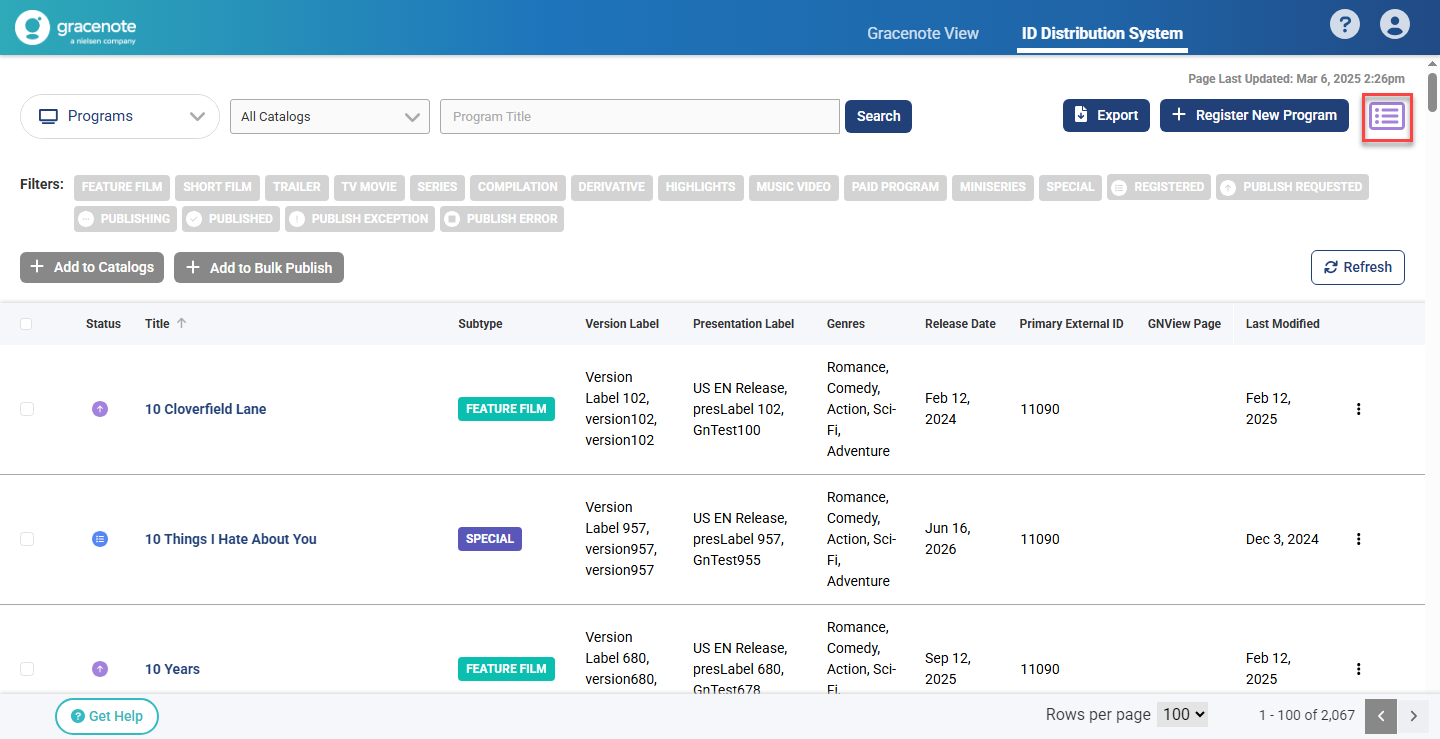
Task: Click the Program Title search field
Action: 640,117
